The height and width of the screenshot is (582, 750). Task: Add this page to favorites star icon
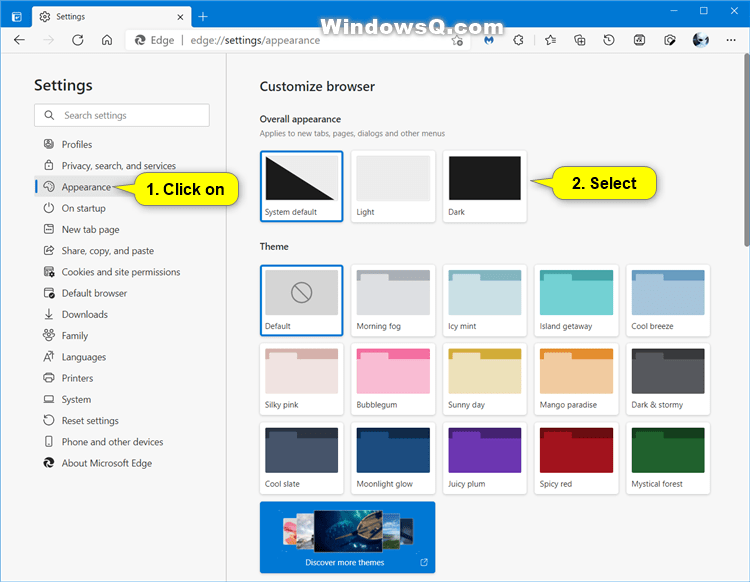457,41
